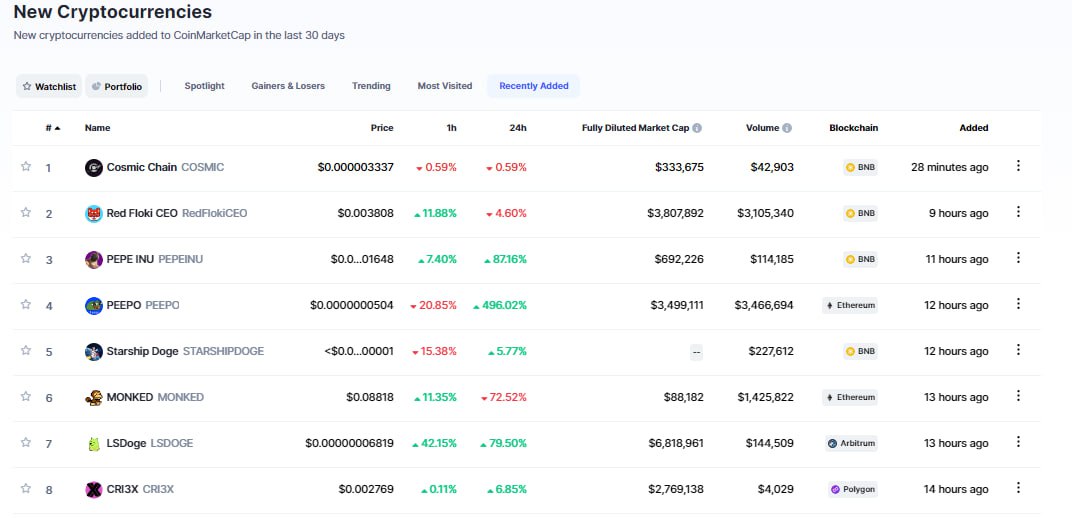Click the LSDoge coin logo

(94, 444)
